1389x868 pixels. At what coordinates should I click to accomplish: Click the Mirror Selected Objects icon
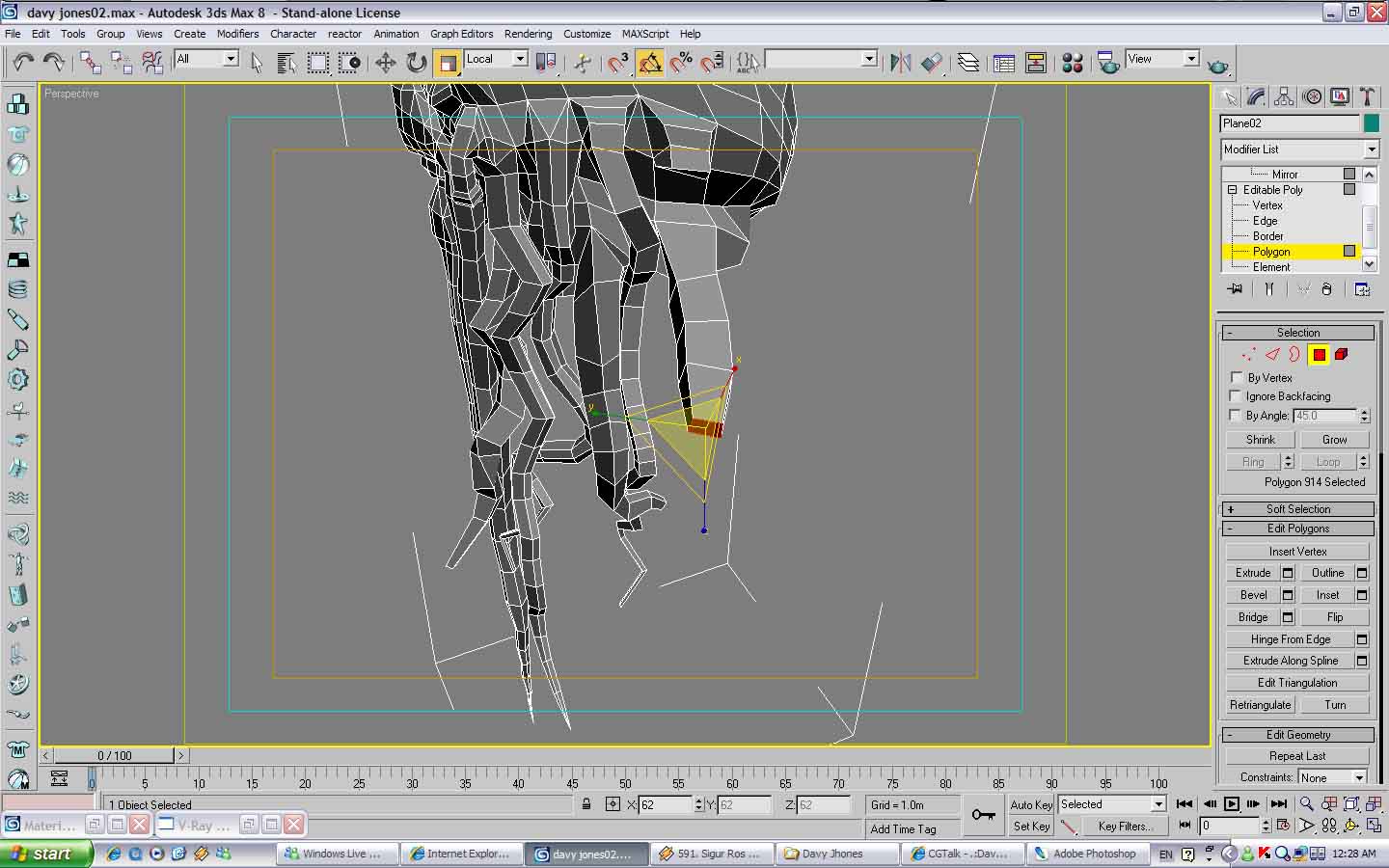(900, 63)
